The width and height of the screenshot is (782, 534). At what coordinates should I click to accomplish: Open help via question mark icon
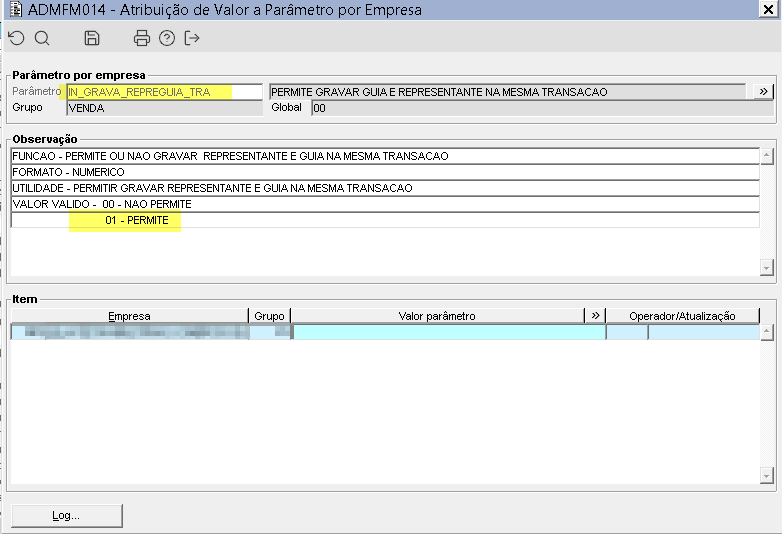167,38
